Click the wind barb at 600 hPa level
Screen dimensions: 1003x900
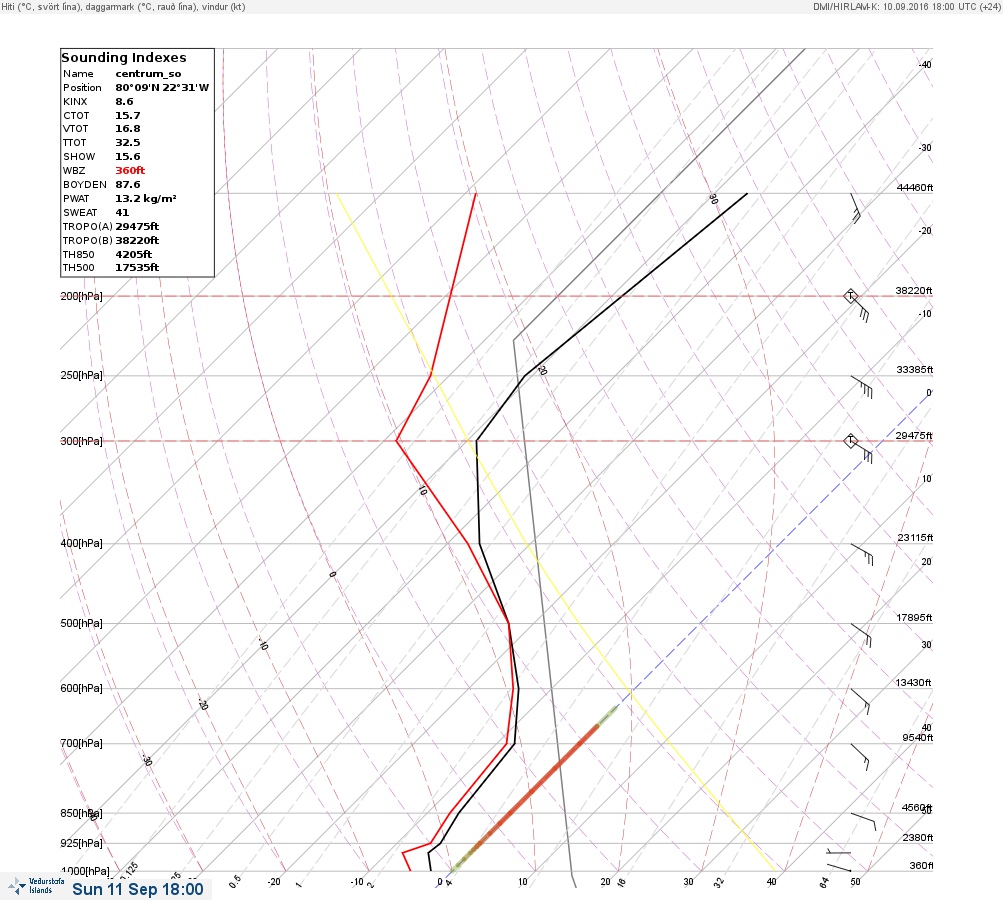[x=860, y=702]
